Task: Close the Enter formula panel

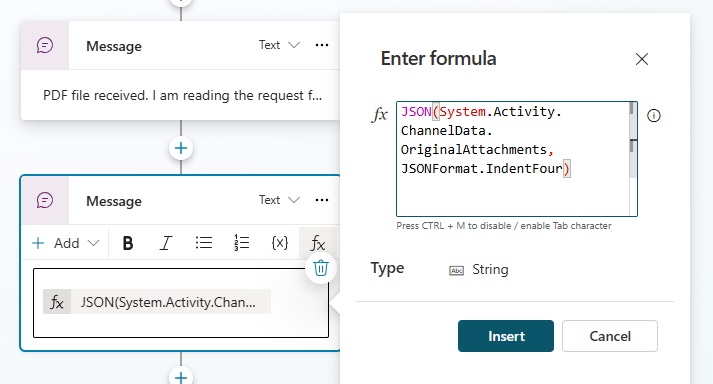Action: [642, 59]
